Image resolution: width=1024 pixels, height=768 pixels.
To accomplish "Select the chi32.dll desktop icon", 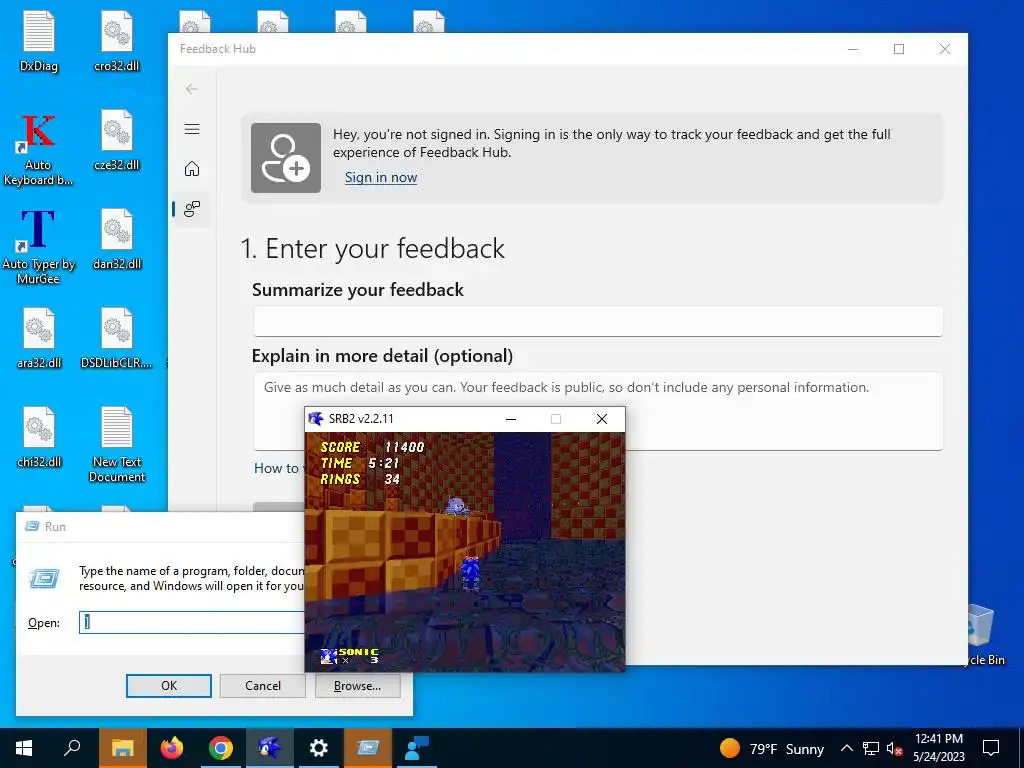I will pyautogui.click(x=39, y=438).
